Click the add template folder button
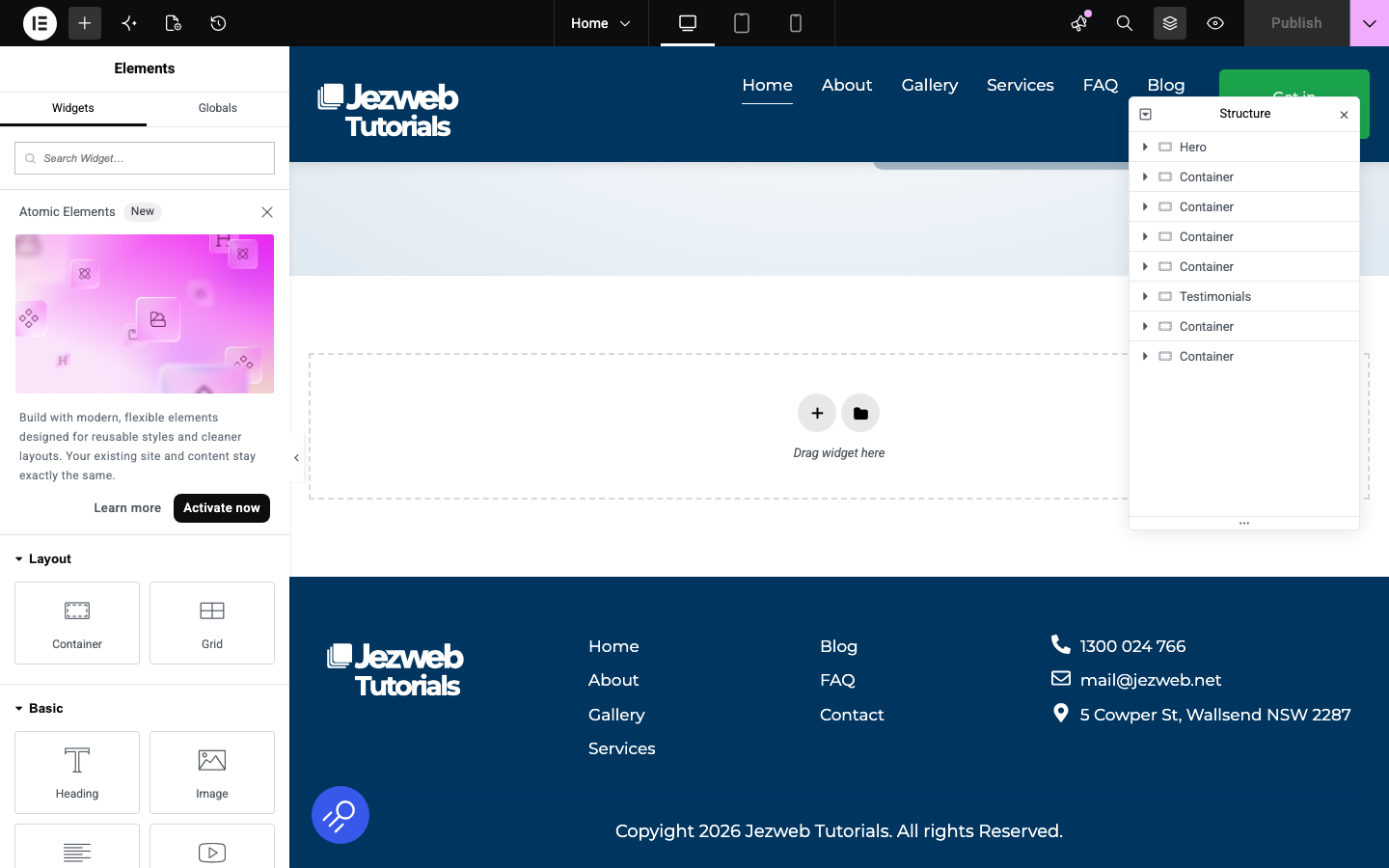The height and width of the screenshot is (868, 1389). coord(860,414)
